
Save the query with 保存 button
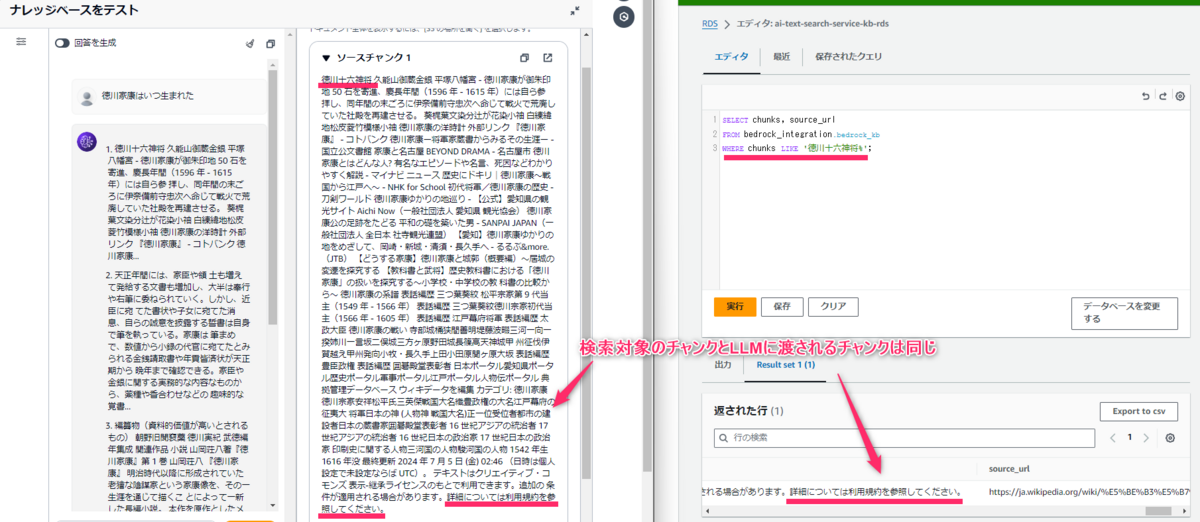tap(782, 306)
